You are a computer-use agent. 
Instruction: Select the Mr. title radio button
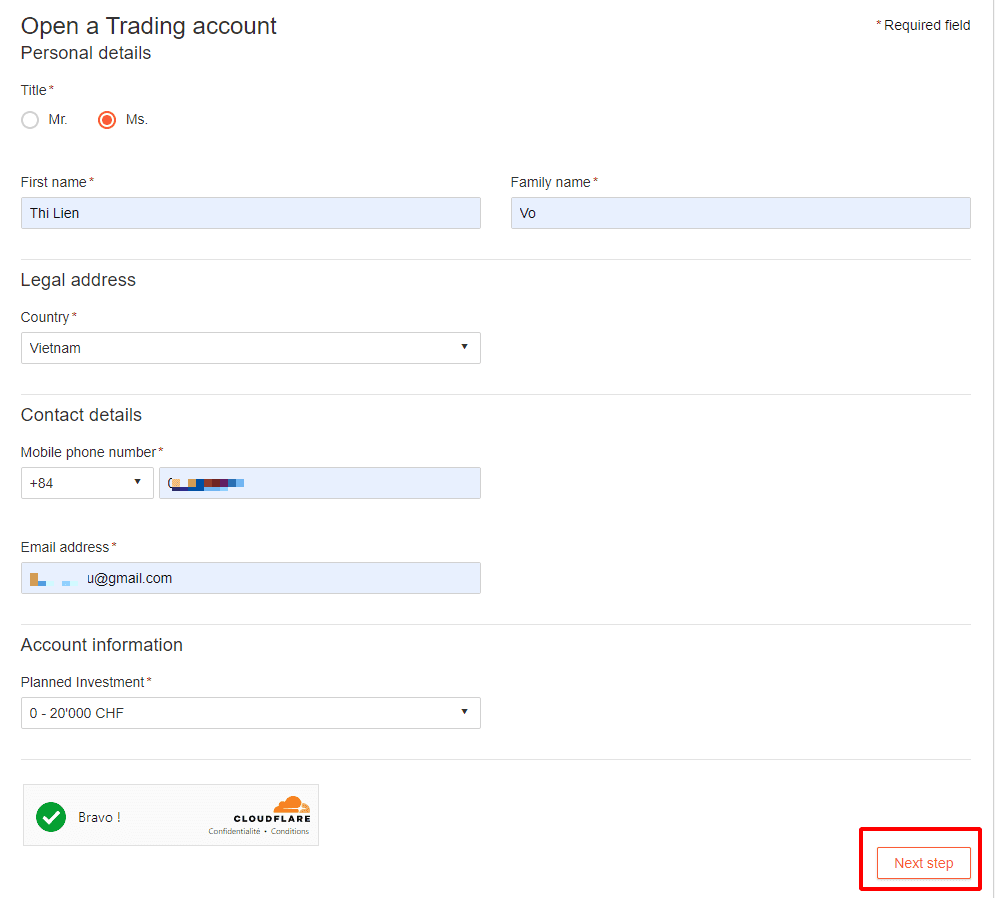click(30, 120)
